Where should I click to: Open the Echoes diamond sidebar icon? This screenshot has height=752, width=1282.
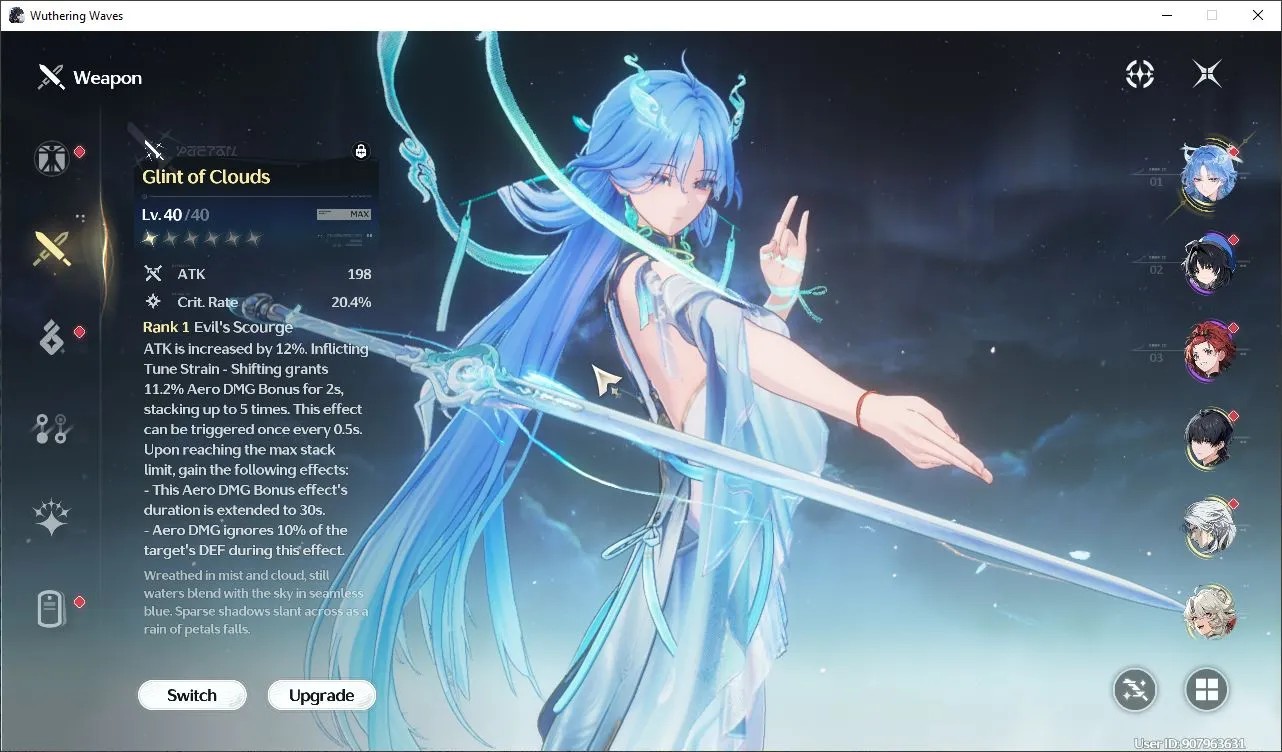coord(52,338)
